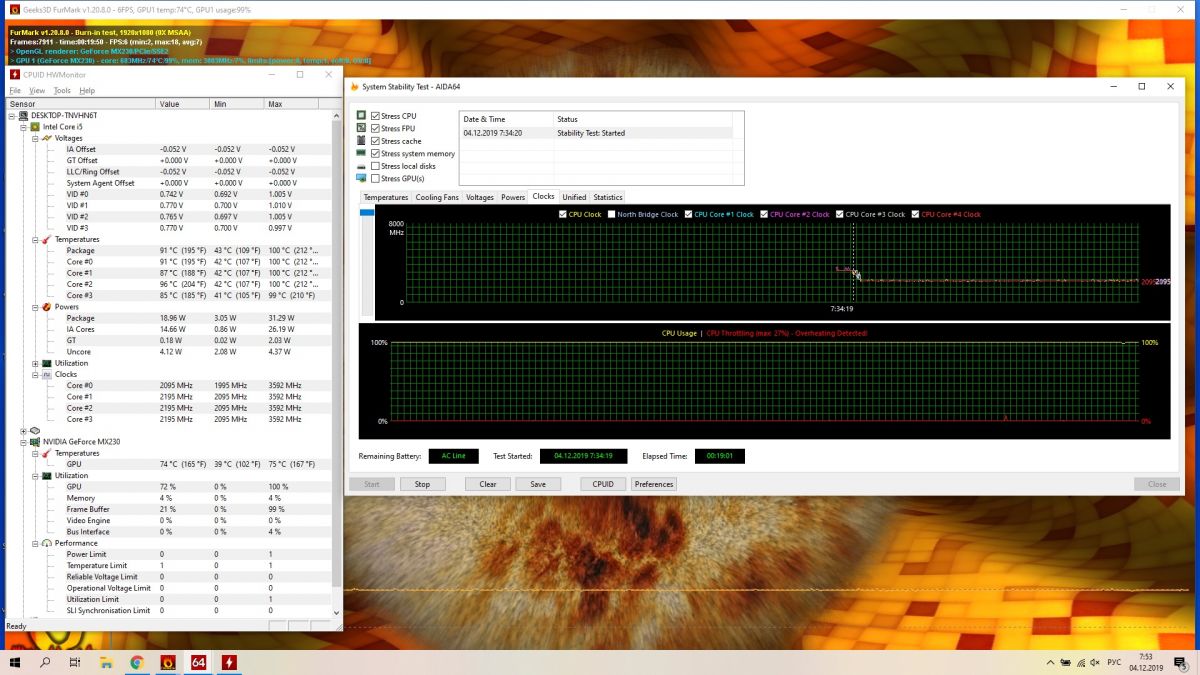The image size is (1200, 675).
Task: Click Voltages lightning icon under Intel Core i5
Action: pos(47,138)
